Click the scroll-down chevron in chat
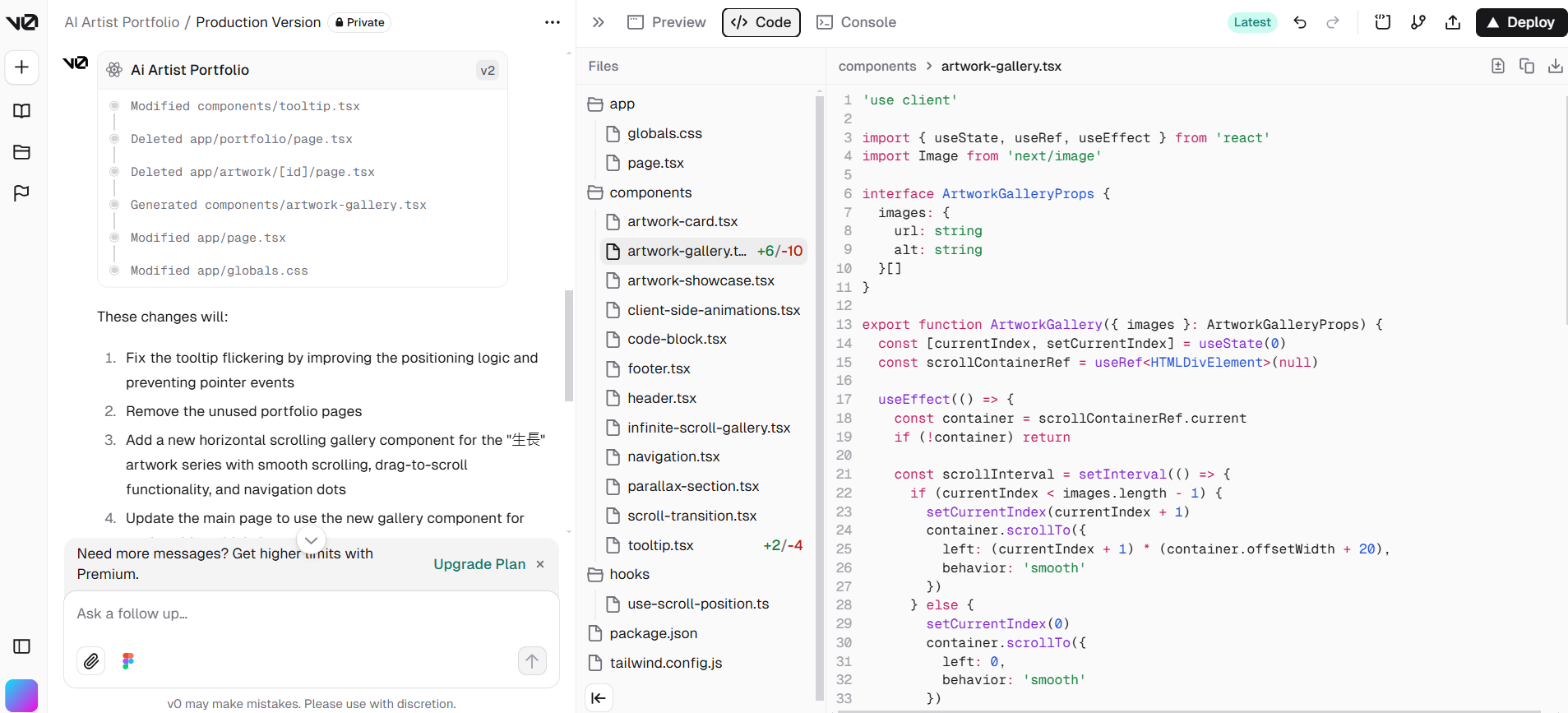The height and width of the screenshot is (713, 1568). (x=311, y=540)
